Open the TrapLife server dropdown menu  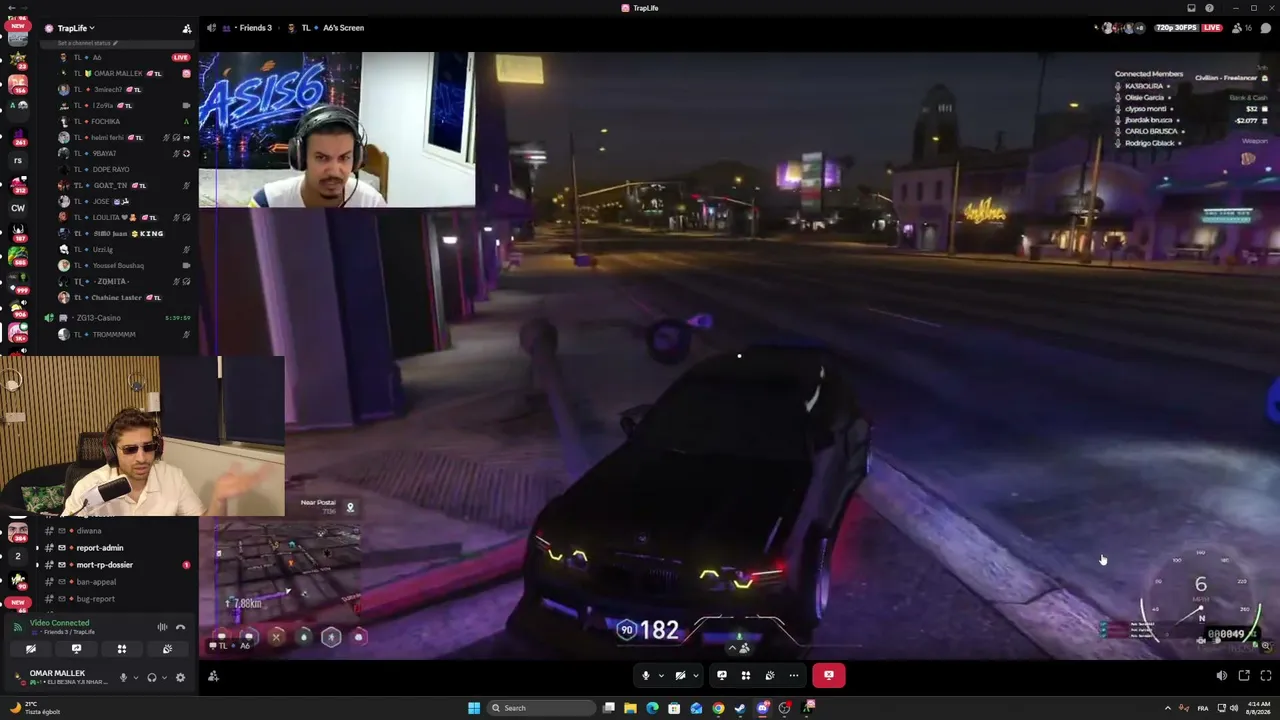[76, 28]
